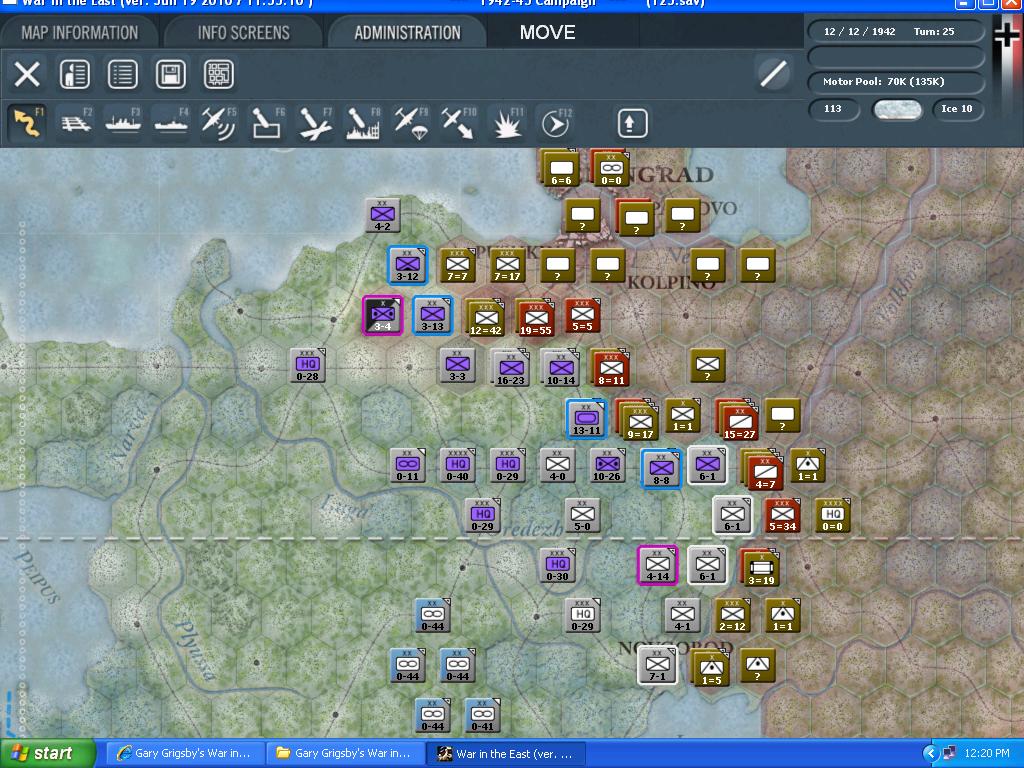
Task: Select F7 bomb airfield mode icon
Action: point(315,123)
